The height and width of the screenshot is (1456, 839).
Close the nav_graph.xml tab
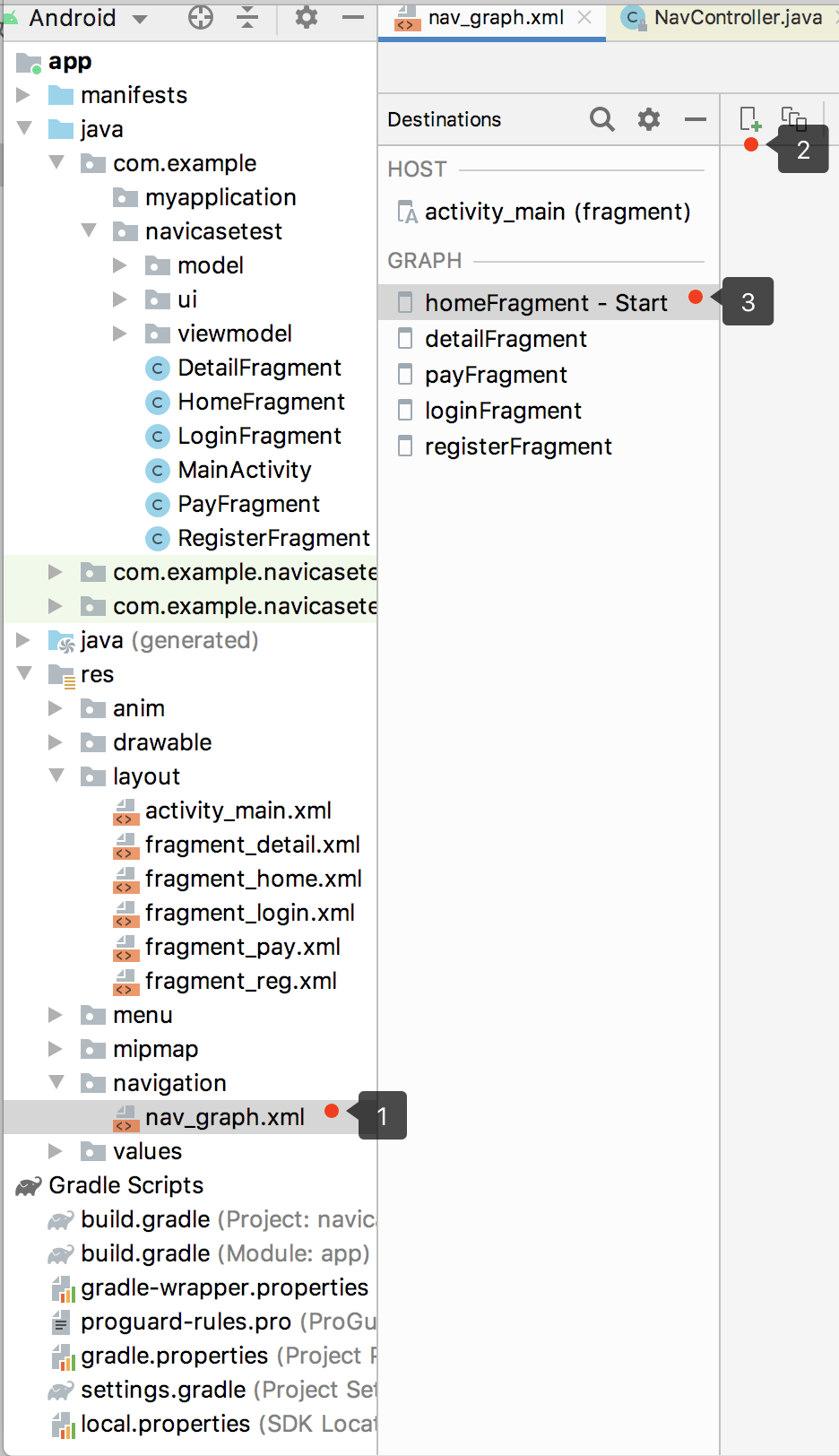coord(584,18)
